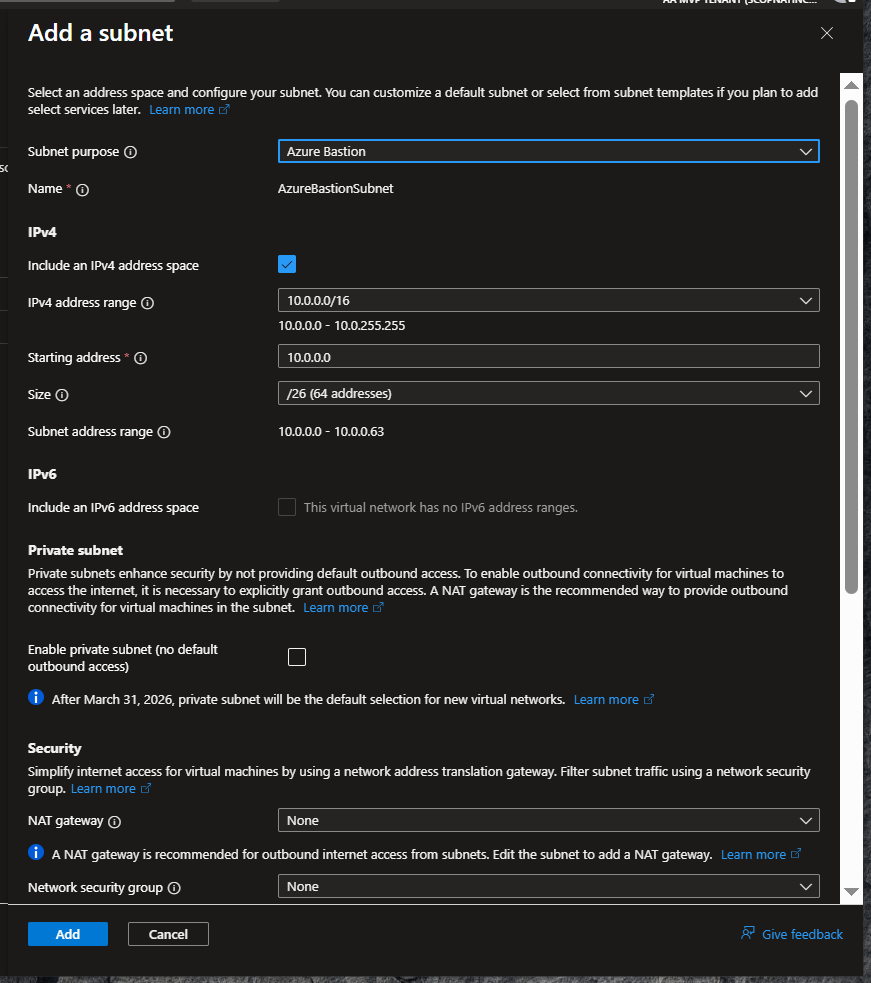Click the info icon next to Size
Image resolution: width=871 pixels, height=983 pixels.
coord(62,395)
